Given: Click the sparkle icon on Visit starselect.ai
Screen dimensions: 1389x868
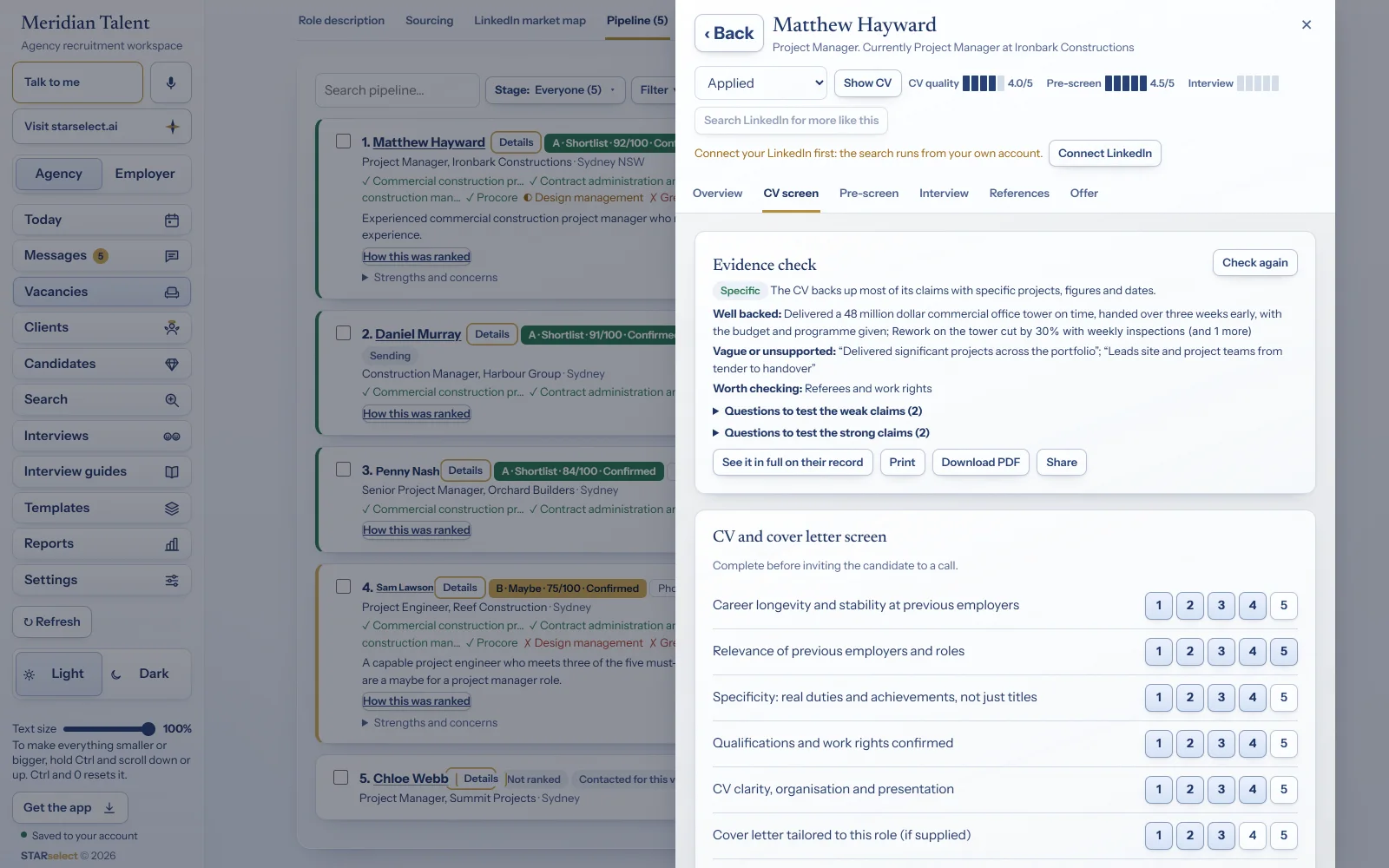Looking at the screenshot, I should pyautogui.click(x=173, y=127).
